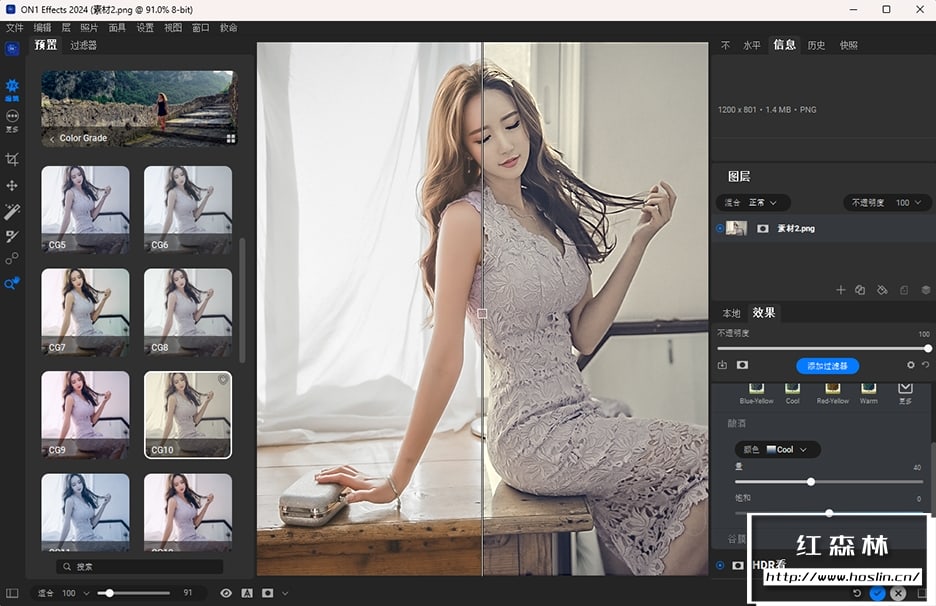Open effects settings gear icon
The image size is (936, 606).
tap(910, 366)
